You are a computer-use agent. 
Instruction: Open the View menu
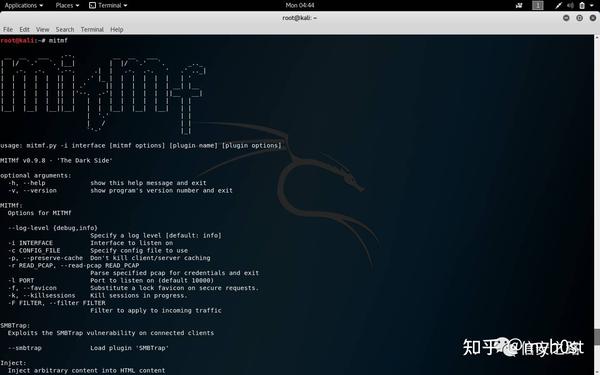click(x=42, y=29)
